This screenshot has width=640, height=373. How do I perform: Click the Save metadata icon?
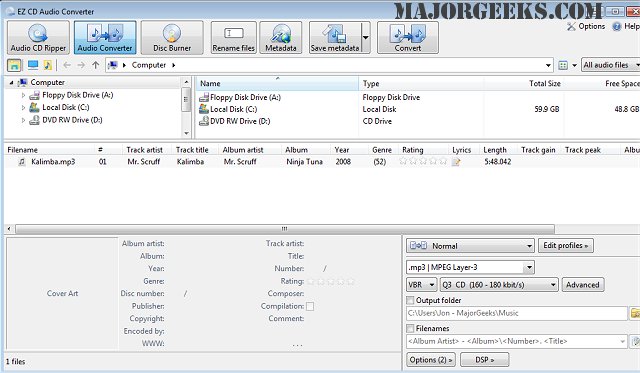[x=335, y=38]
